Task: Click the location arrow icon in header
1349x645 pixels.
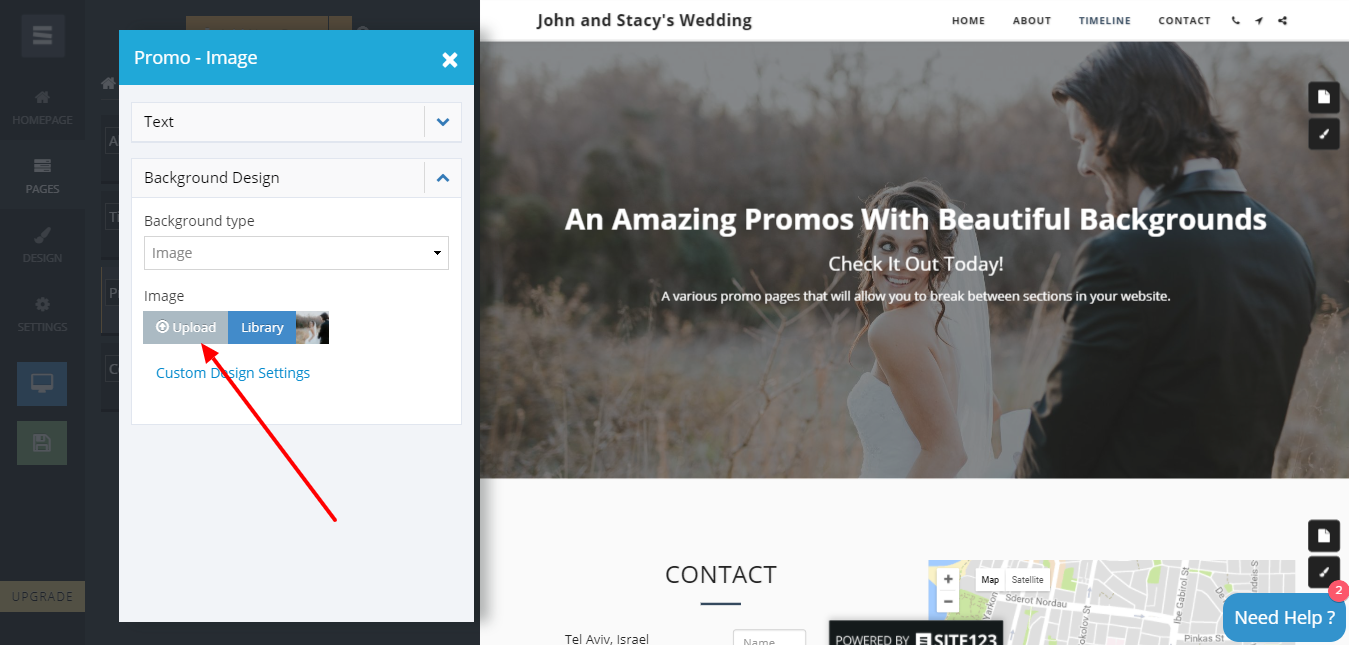Action: pyautogui.click(x=1259, y=20)
